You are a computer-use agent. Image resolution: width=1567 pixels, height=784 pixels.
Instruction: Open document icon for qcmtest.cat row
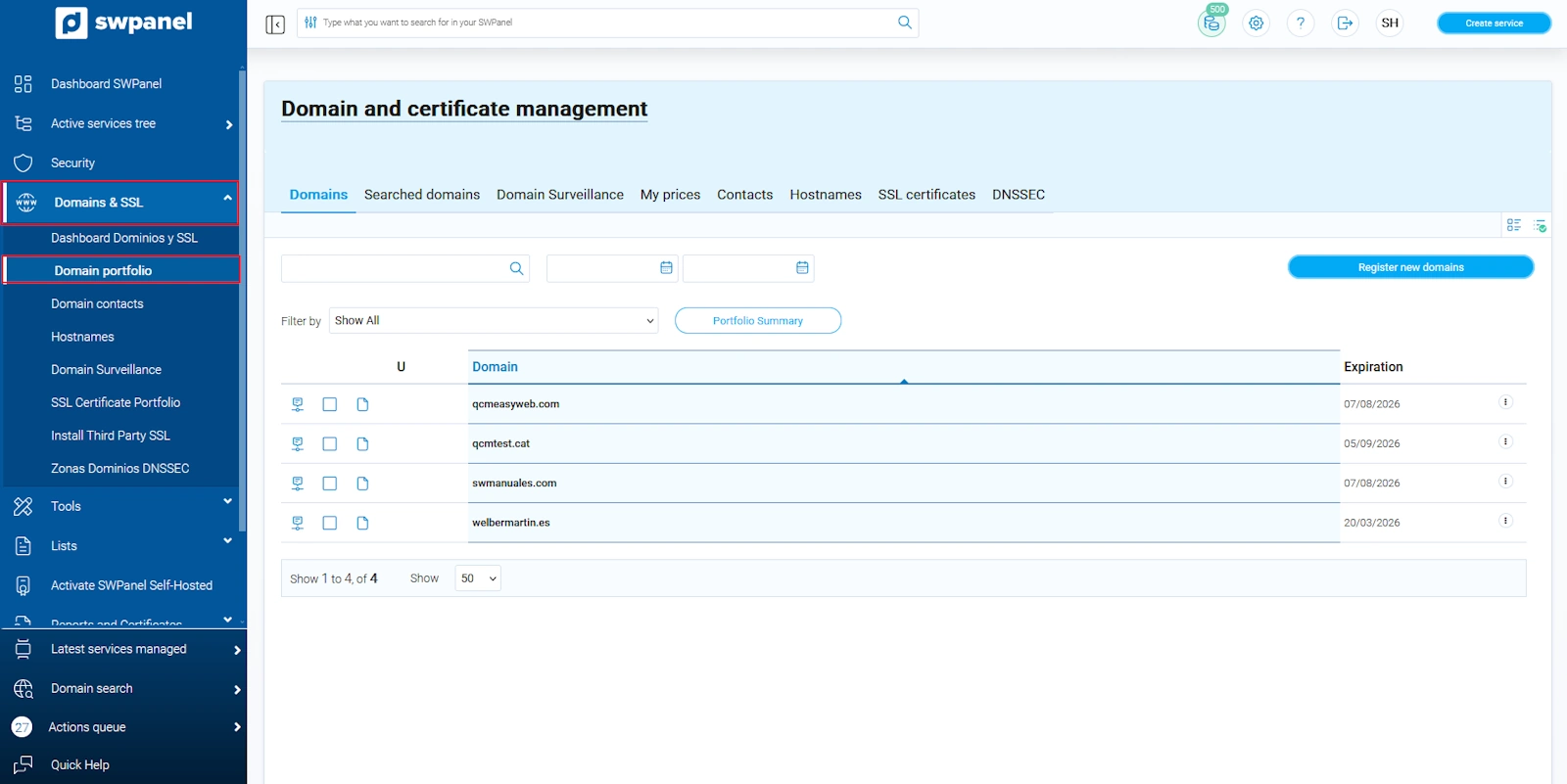point(362,444)
